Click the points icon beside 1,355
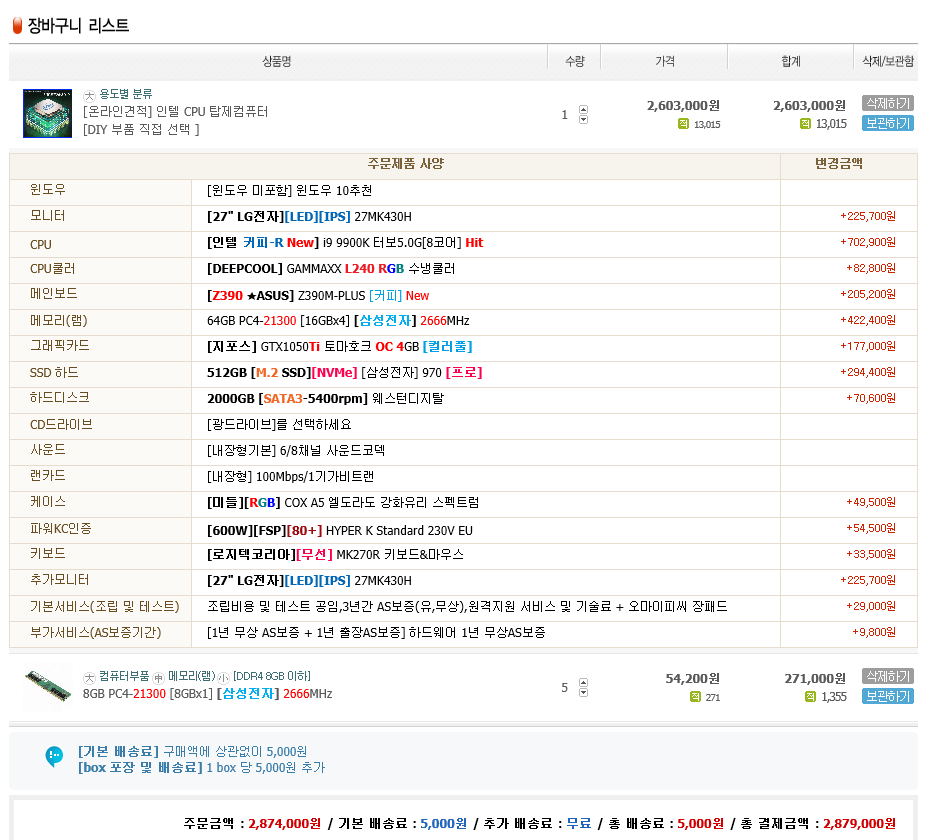Viewport: 925px width, 840px height. pyautogui.click(x=811, y=697)
